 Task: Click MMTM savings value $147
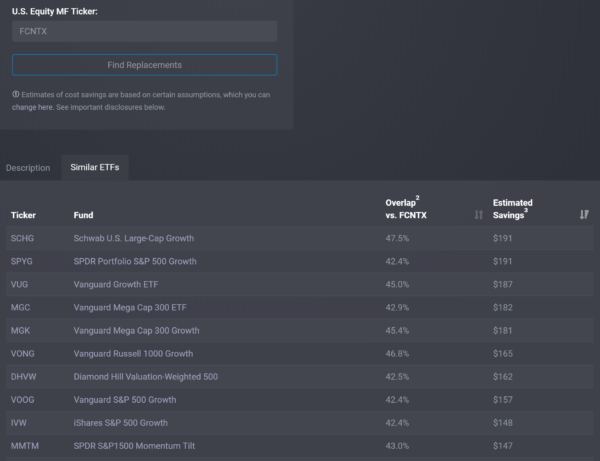tap(503, 446)
